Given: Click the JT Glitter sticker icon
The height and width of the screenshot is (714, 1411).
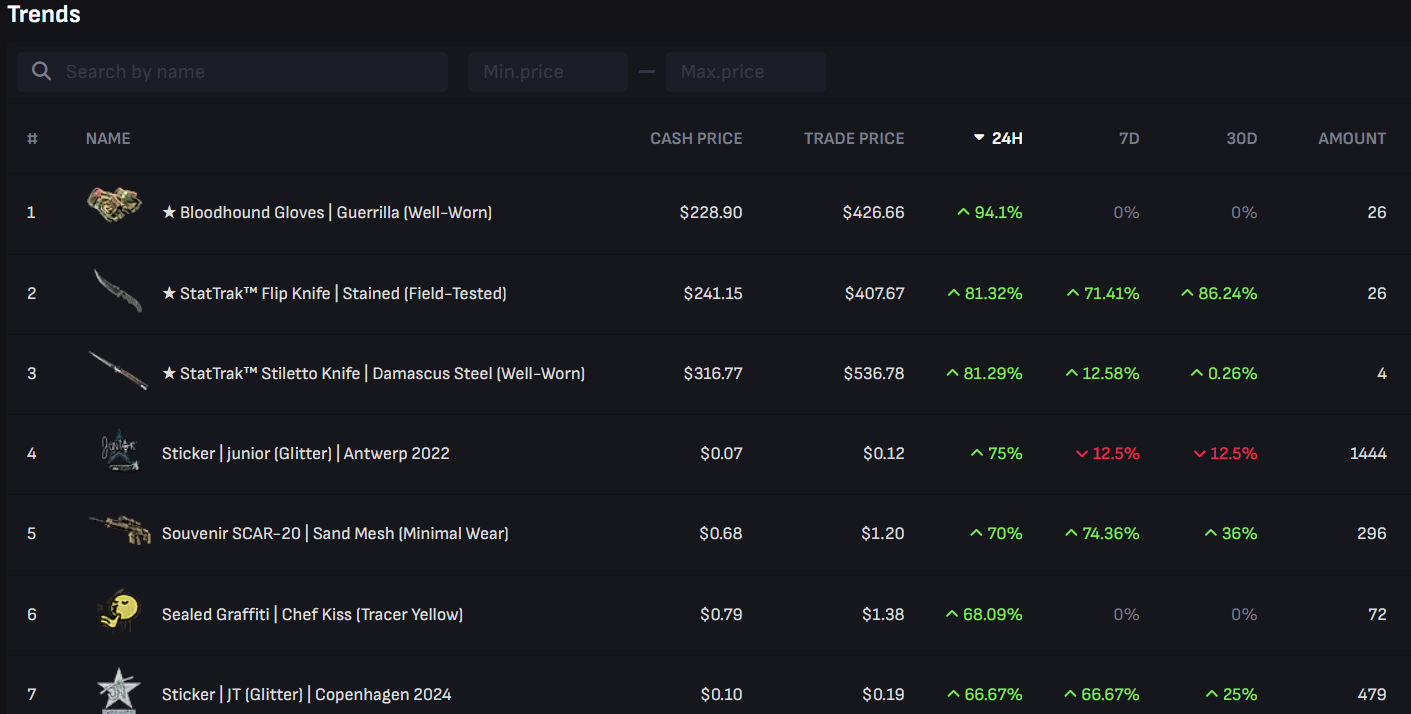Looking at the screenshot, I should coord(118,690).
